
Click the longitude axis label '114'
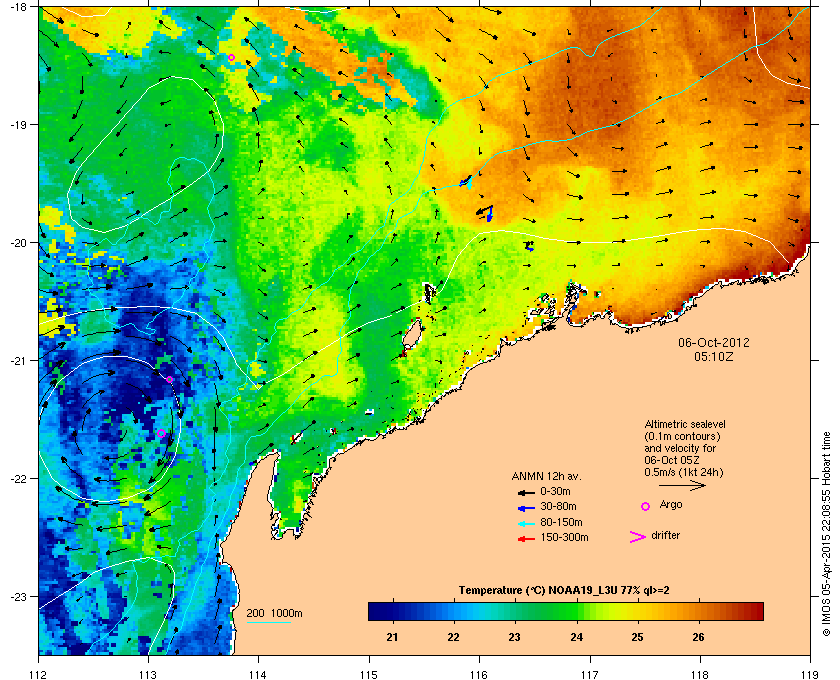(259, 674)
